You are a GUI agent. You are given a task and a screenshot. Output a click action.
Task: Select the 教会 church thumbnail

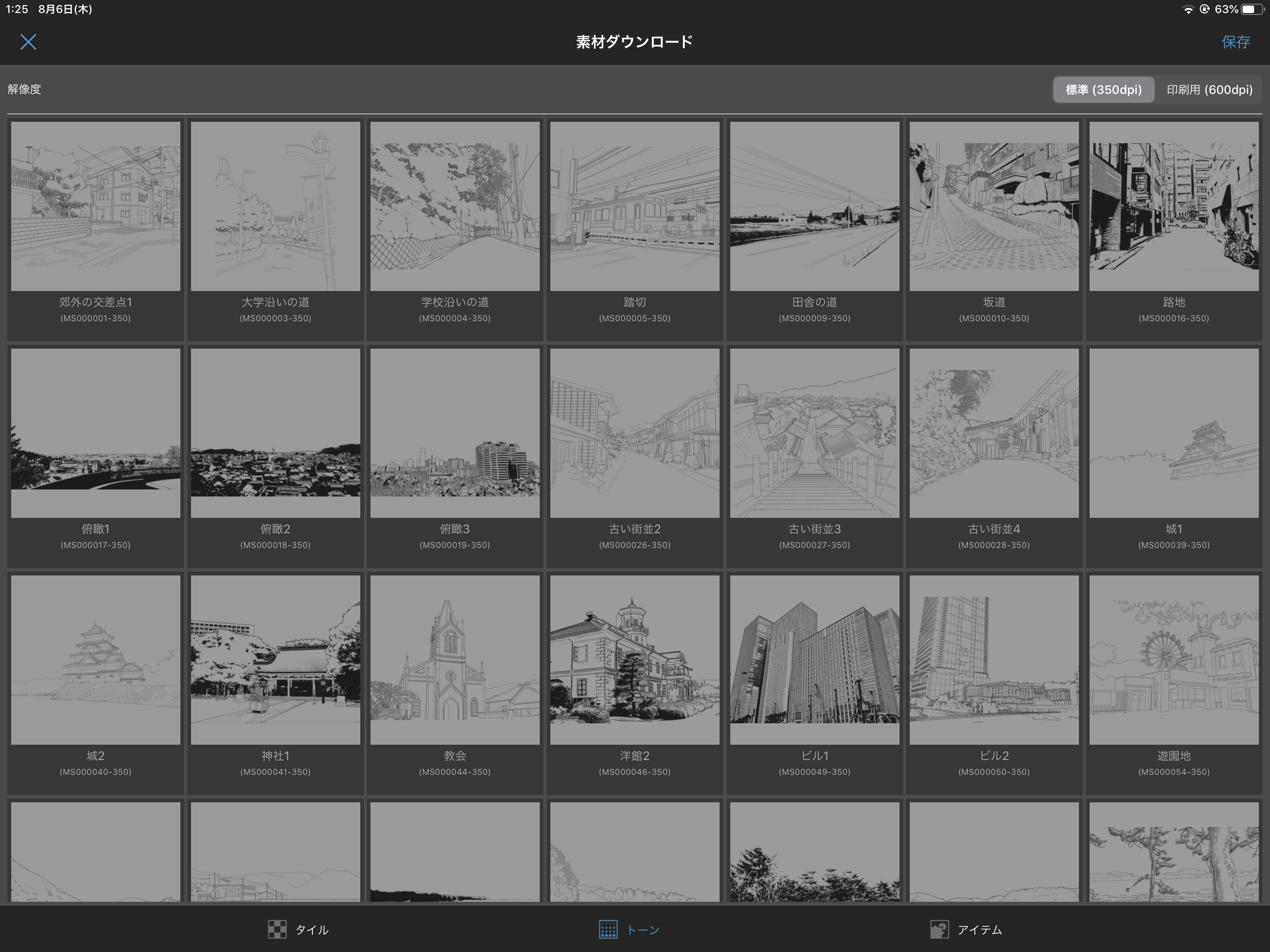(x=455, y=660)
